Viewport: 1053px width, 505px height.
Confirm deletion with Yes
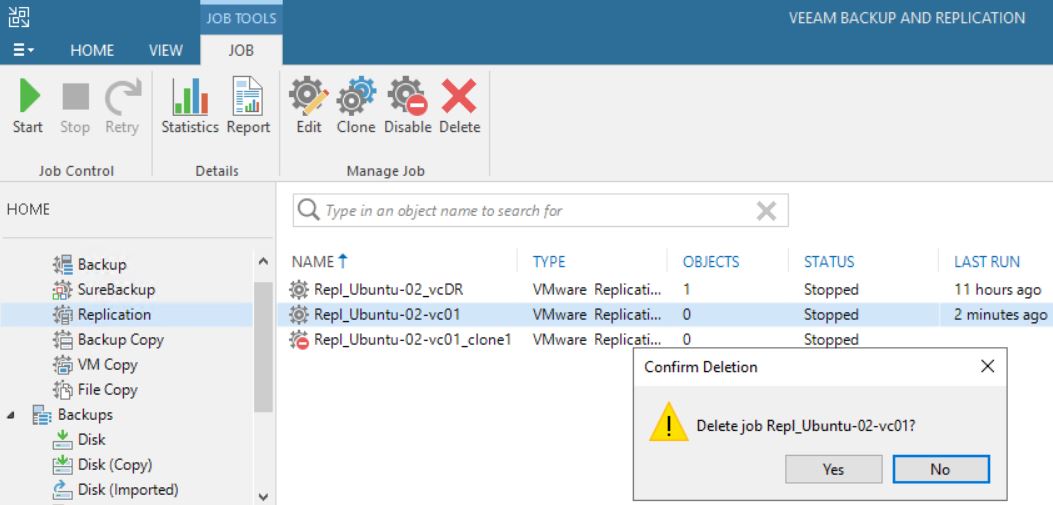[833, 469]
